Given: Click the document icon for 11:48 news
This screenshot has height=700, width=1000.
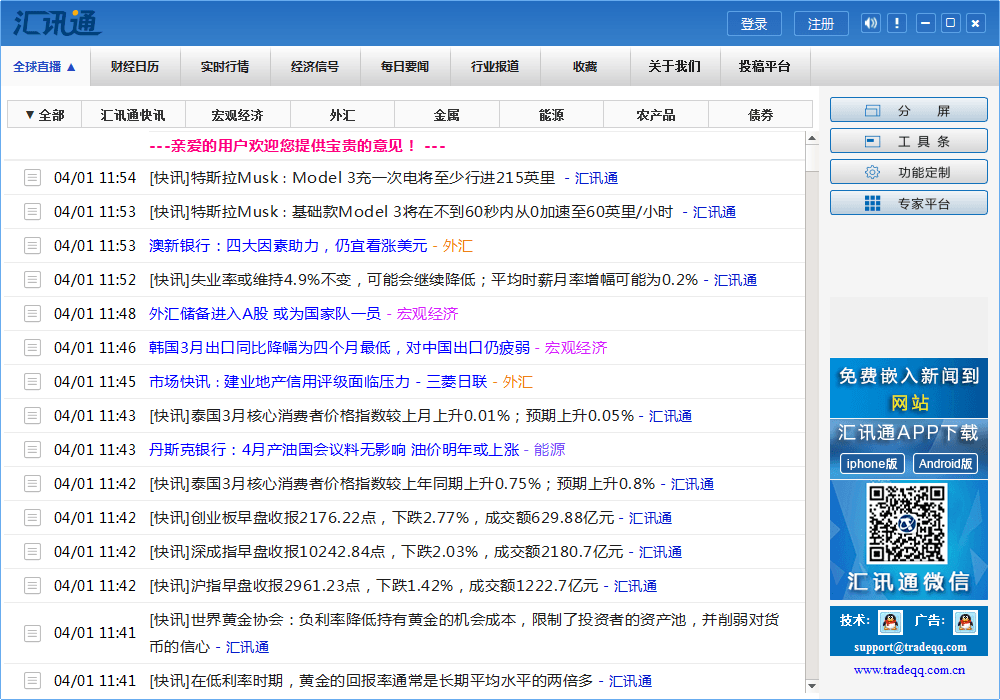Looking at the screenshot, I should [x=33, y=314].
